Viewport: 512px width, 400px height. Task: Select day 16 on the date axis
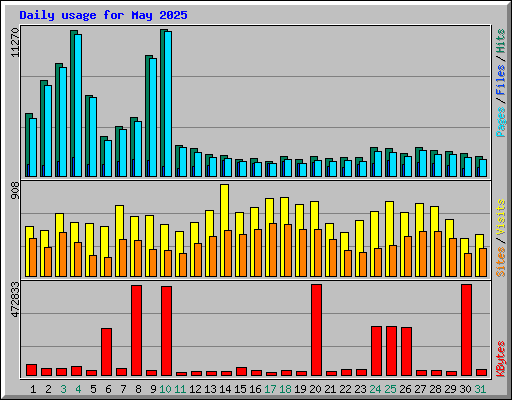[256, 389]
